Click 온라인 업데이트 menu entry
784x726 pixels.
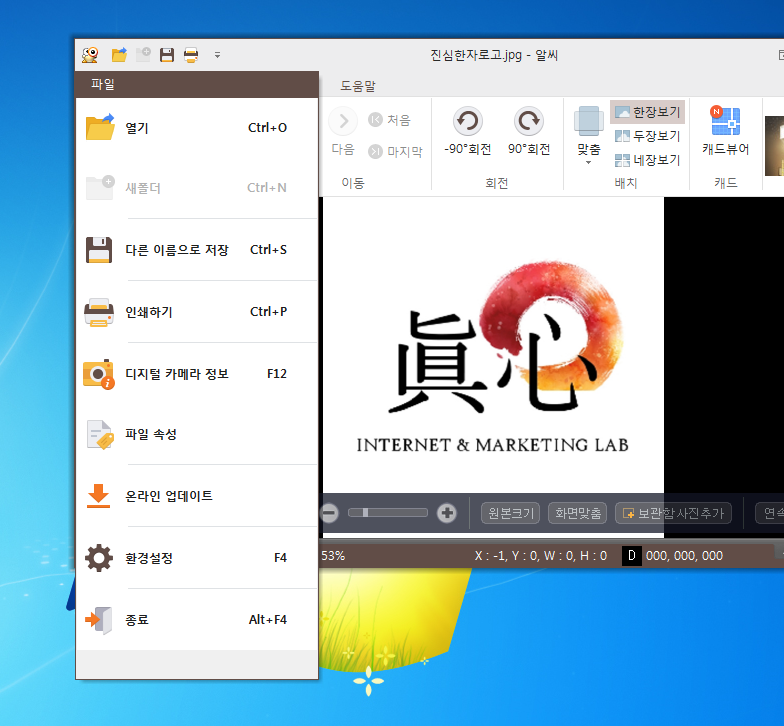[x=197, y=496]
